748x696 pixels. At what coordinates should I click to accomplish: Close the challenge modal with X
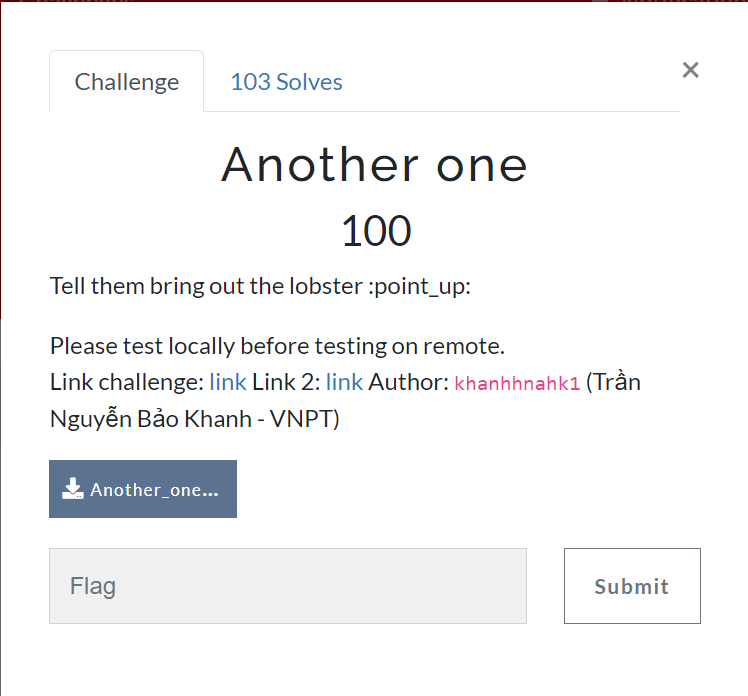[690, 70]
